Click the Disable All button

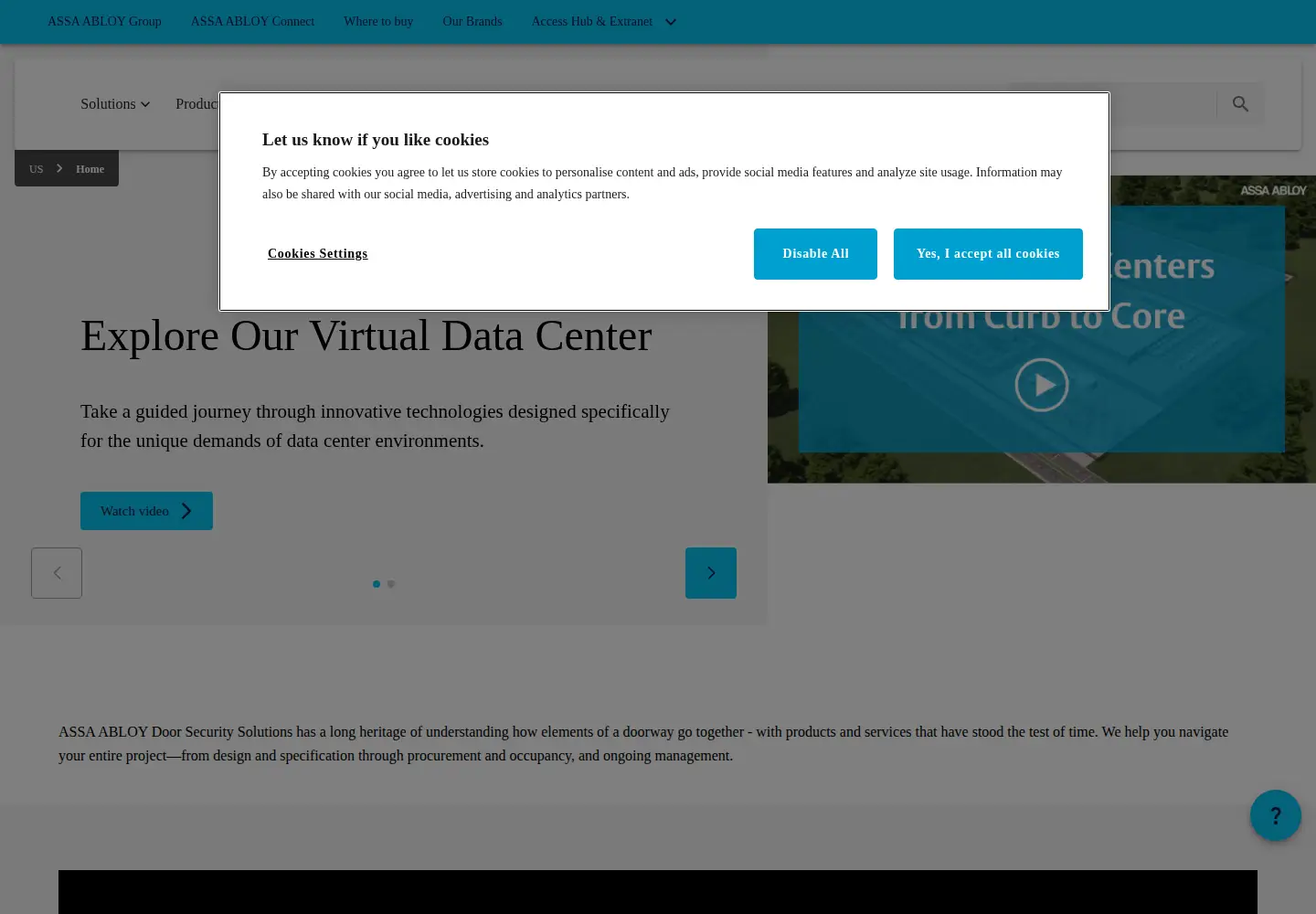(815, 254)
